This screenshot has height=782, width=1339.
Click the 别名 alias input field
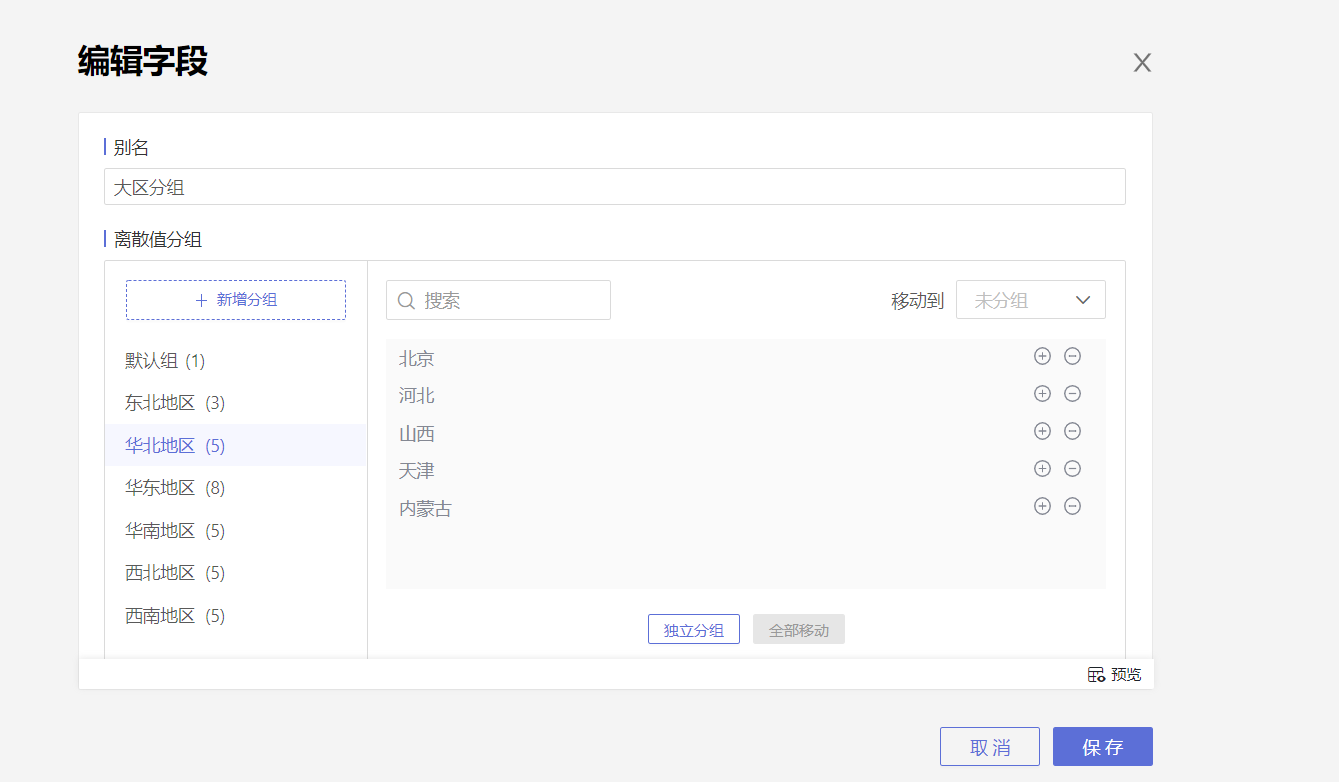coord(614,187)
